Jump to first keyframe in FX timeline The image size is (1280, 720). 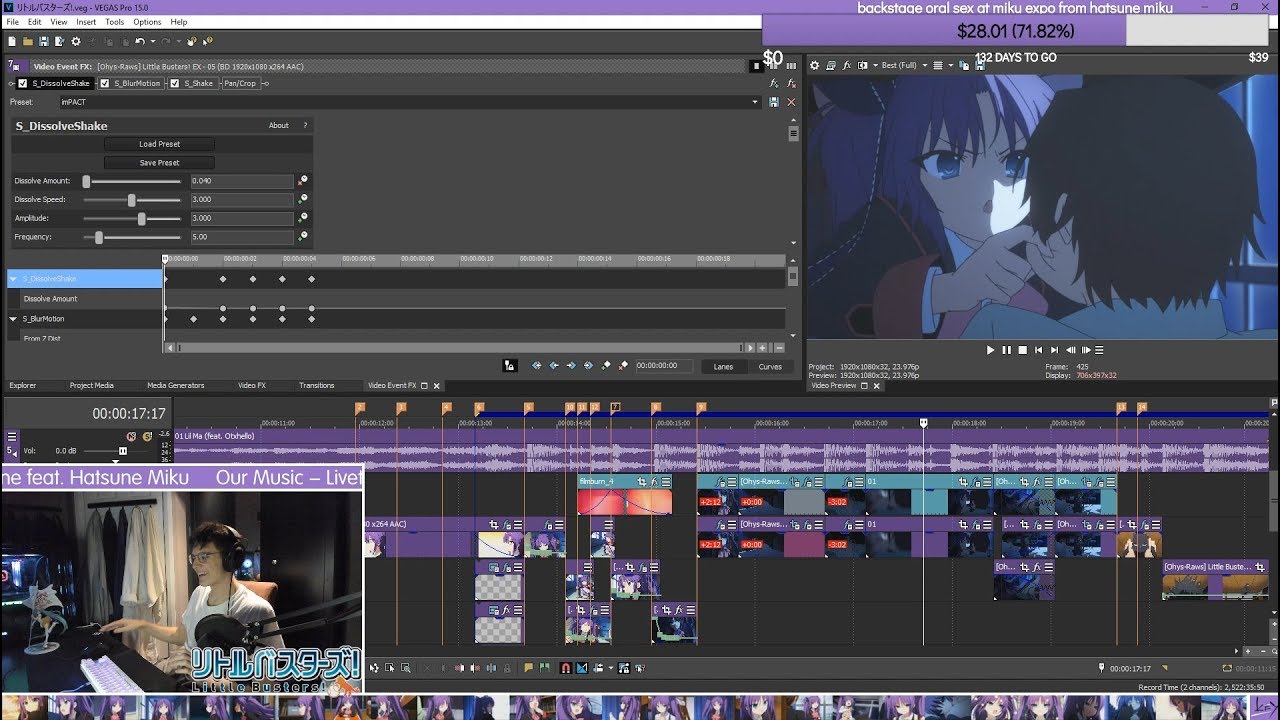pos(536,366)
